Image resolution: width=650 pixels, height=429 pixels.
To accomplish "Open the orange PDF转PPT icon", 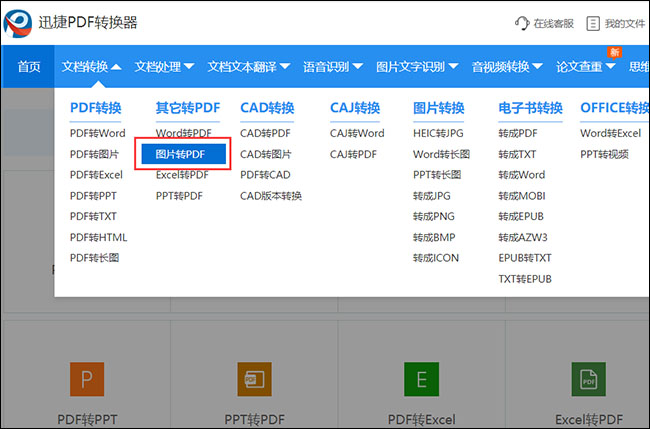I will (x=87, y=379).
